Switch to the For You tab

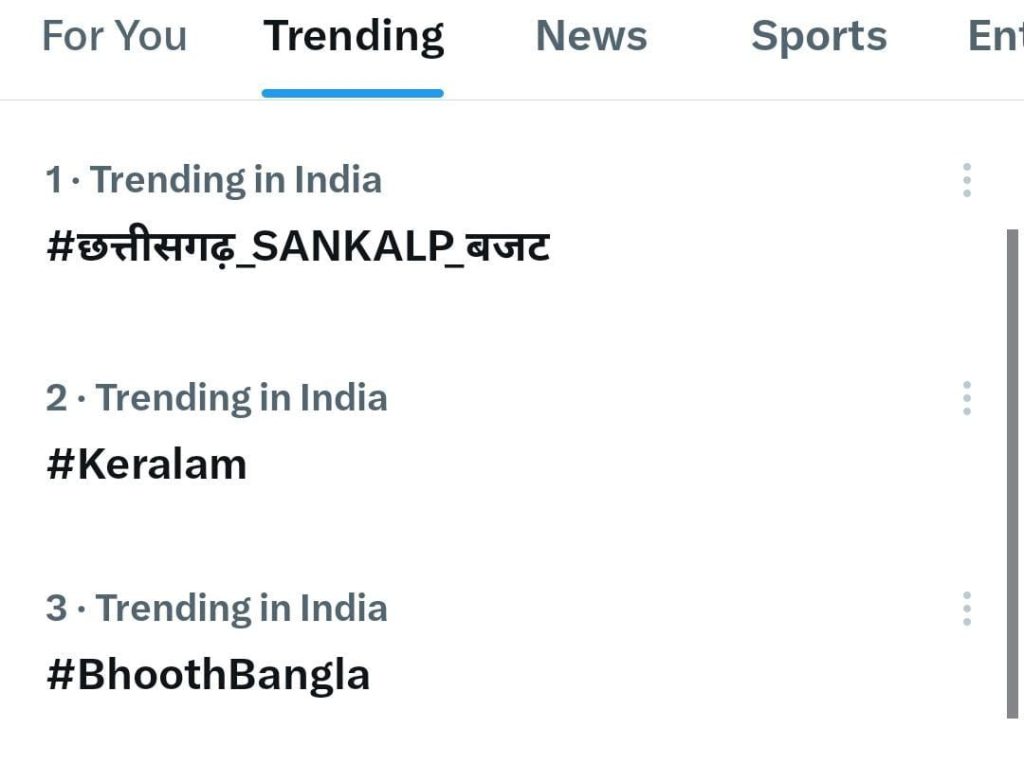(114, 37)
